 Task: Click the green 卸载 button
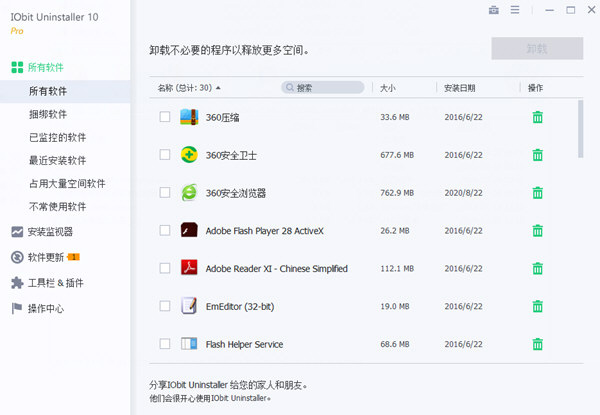[x=537, y=49]
